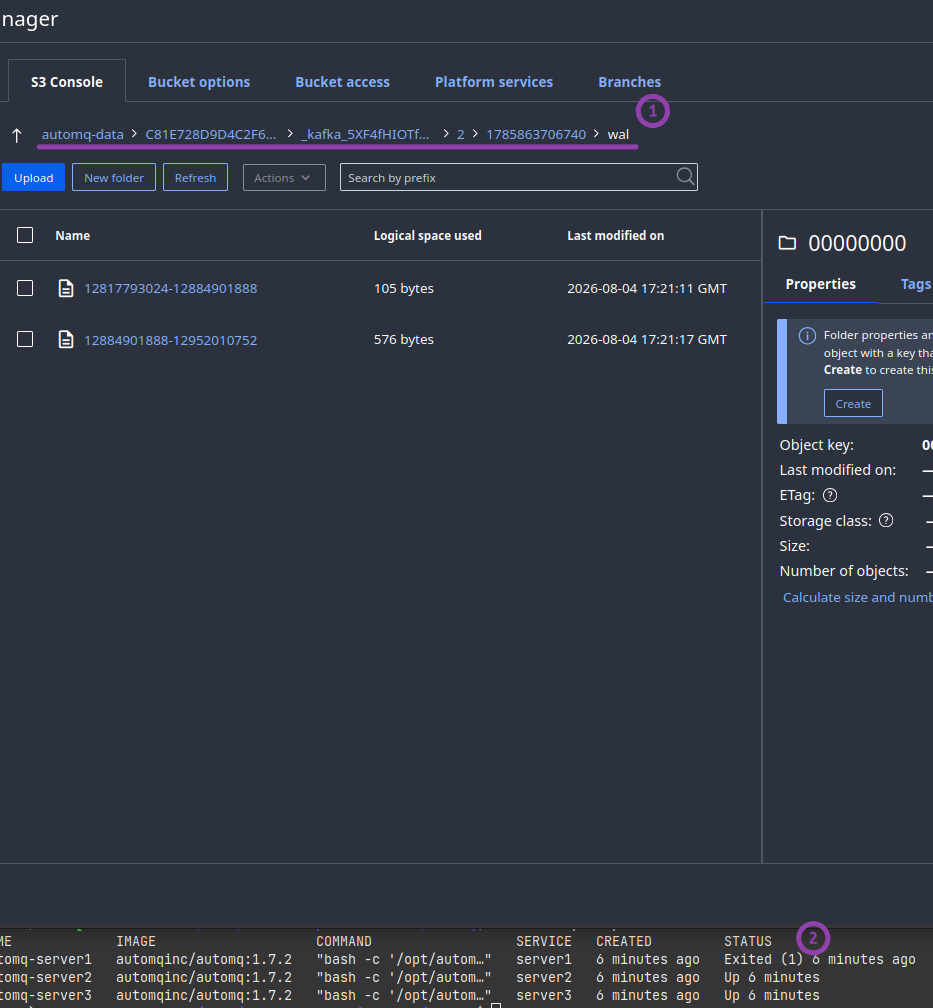Select the Properties tab in side panel
This screenshot has height=1008, width=933.
click(x=820, y=284)
